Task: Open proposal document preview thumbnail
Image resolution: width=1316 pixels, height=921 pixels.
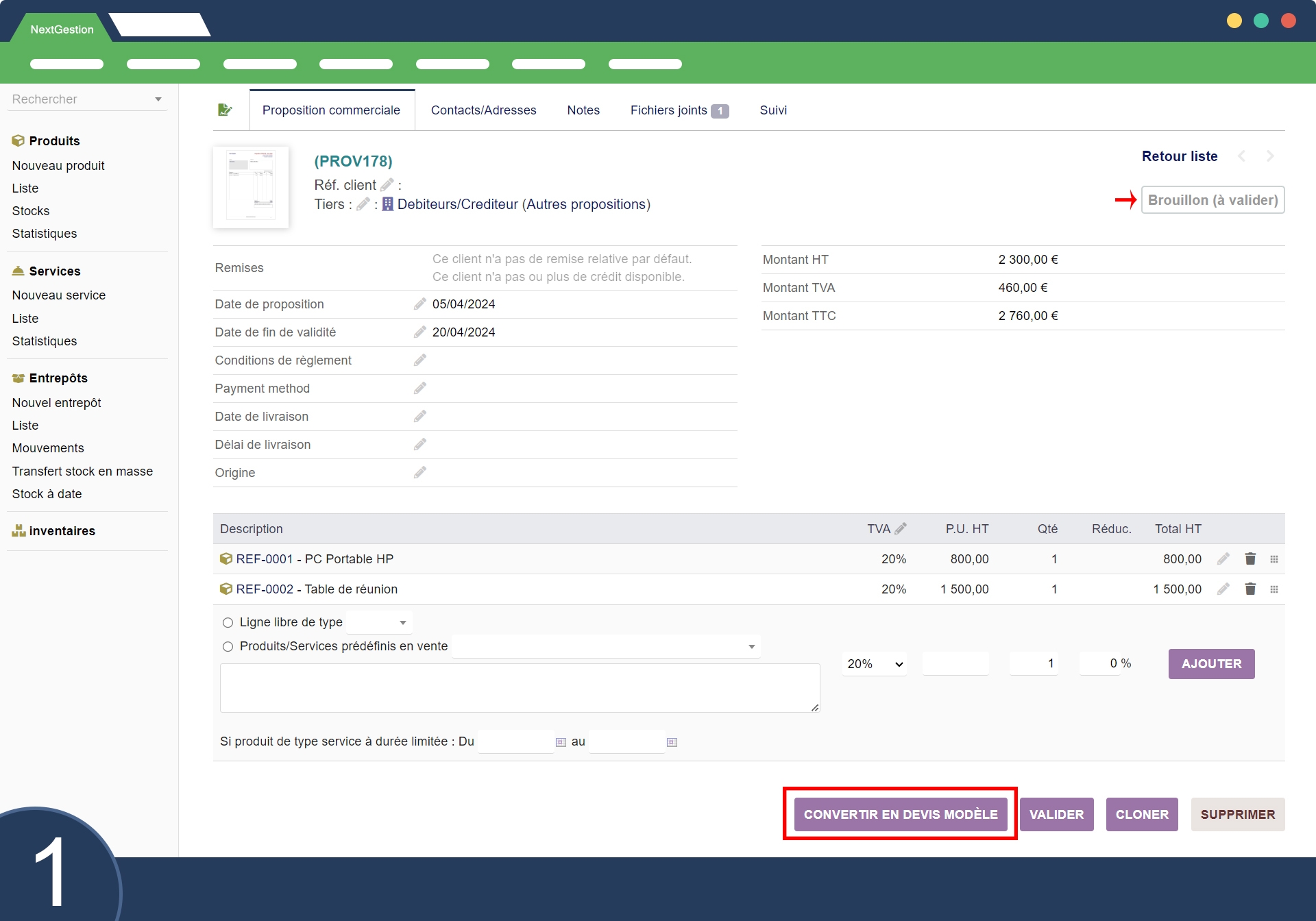Action: click(251, 187)
